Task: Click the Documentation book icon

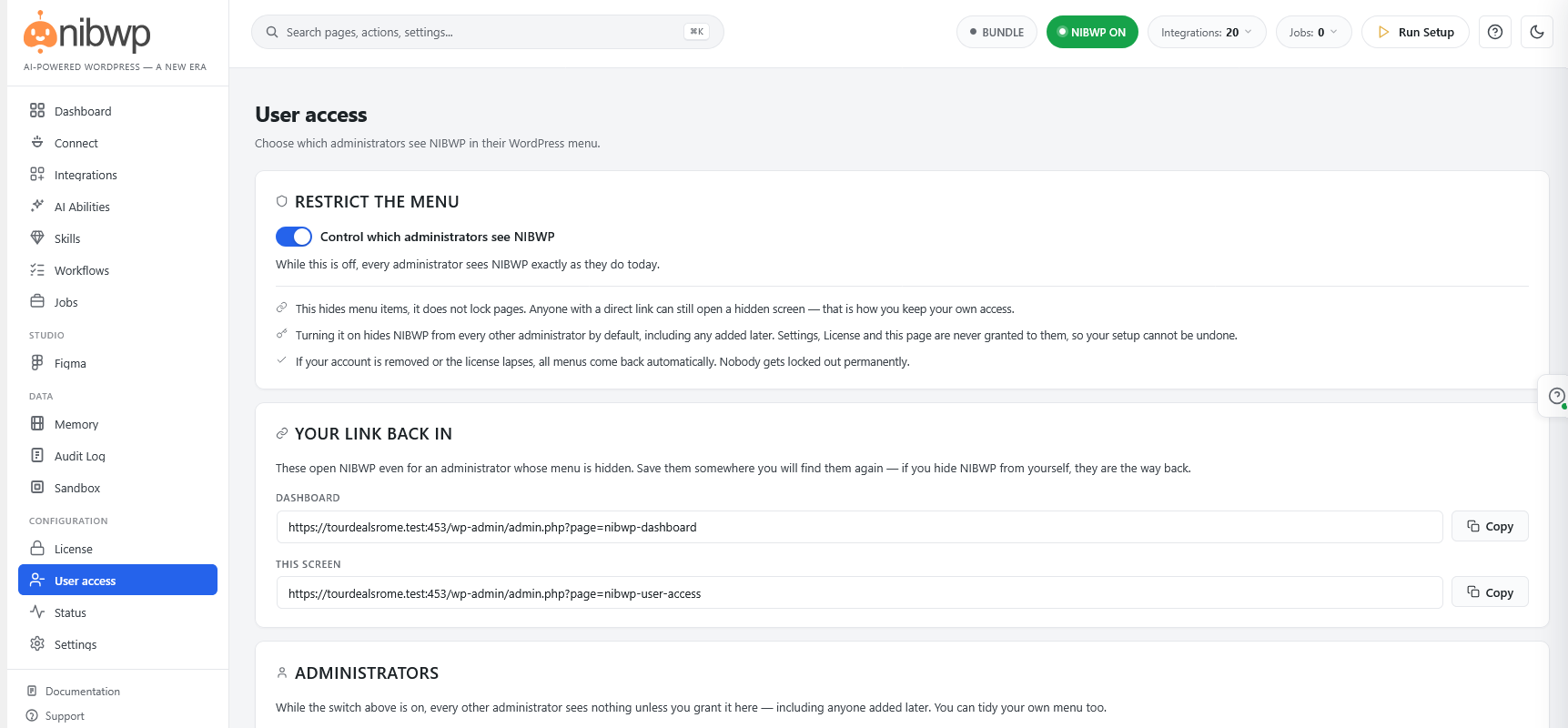Action: point(32,691)
